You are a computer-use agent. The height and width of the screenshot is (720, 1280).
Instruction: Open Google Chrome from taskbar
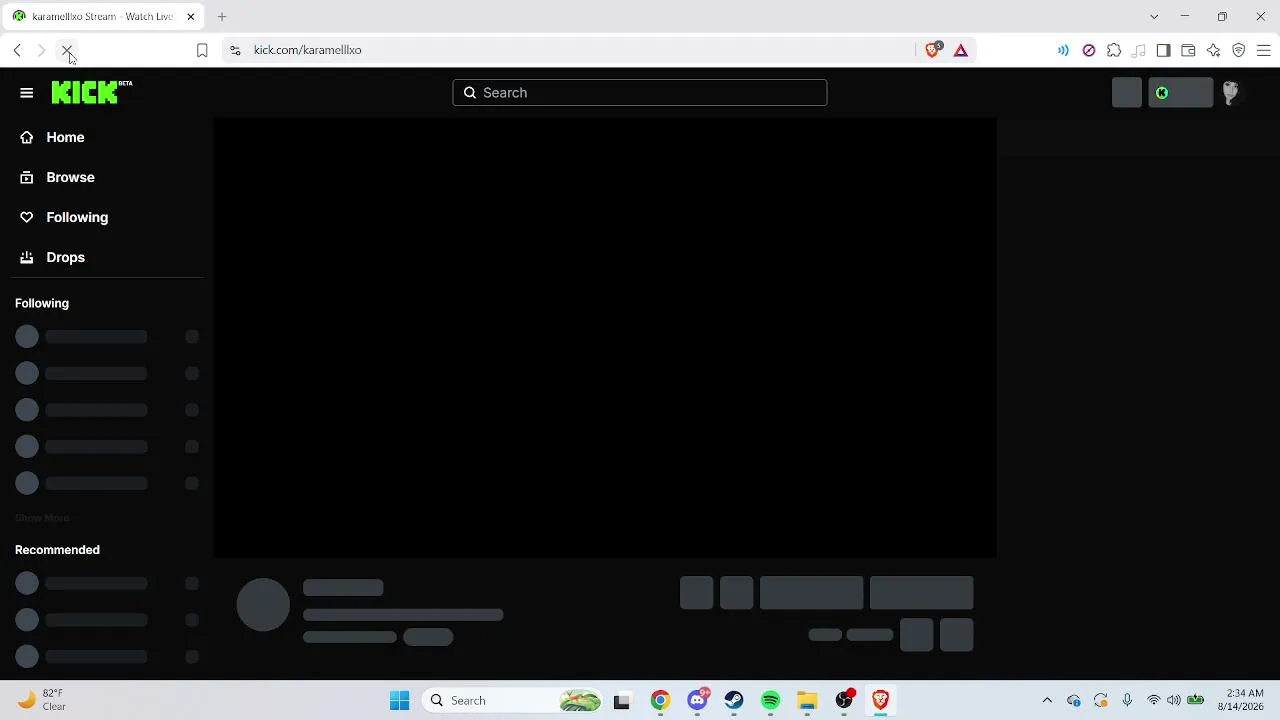tap(660, 701)
